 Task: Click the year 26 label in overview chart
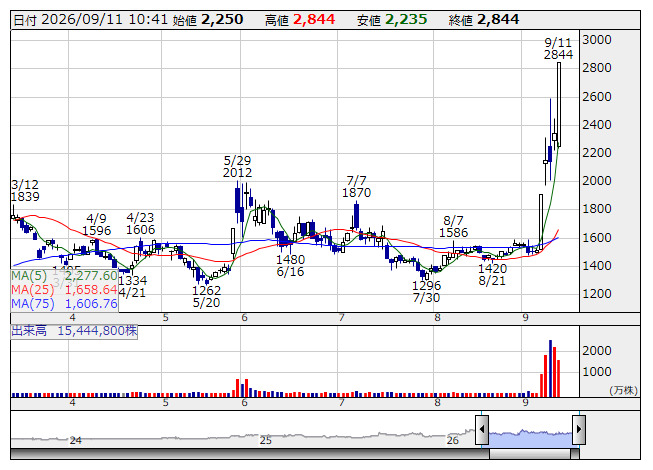[452, 440]
